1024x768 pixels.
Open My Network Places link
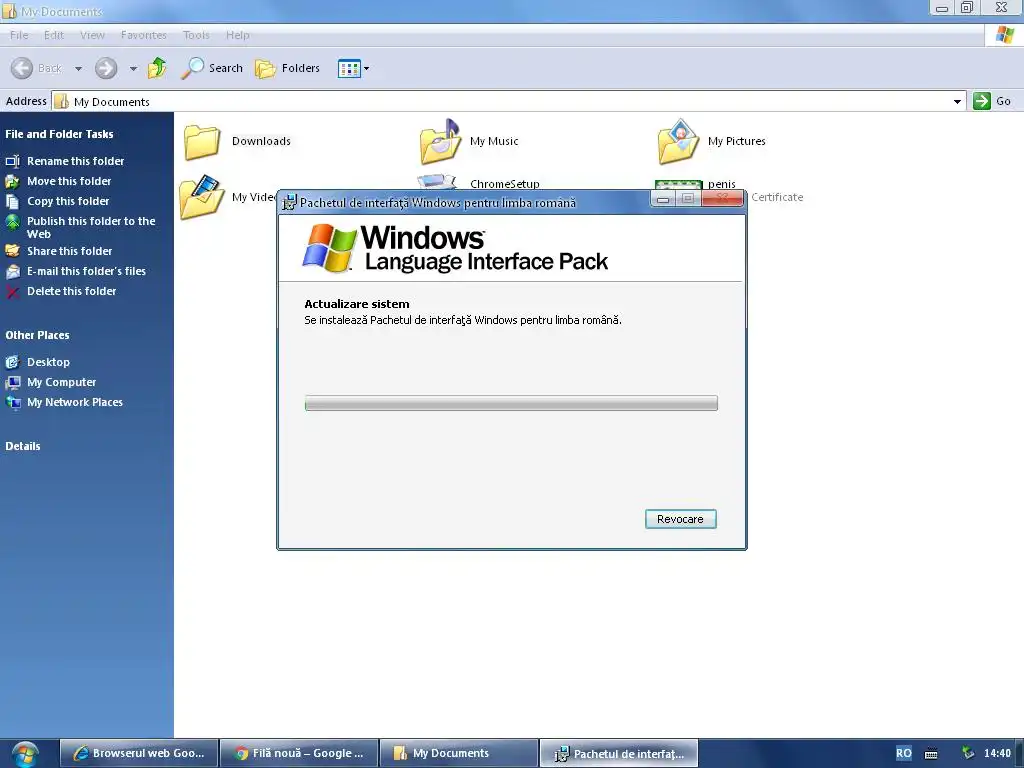pos(74,402)
